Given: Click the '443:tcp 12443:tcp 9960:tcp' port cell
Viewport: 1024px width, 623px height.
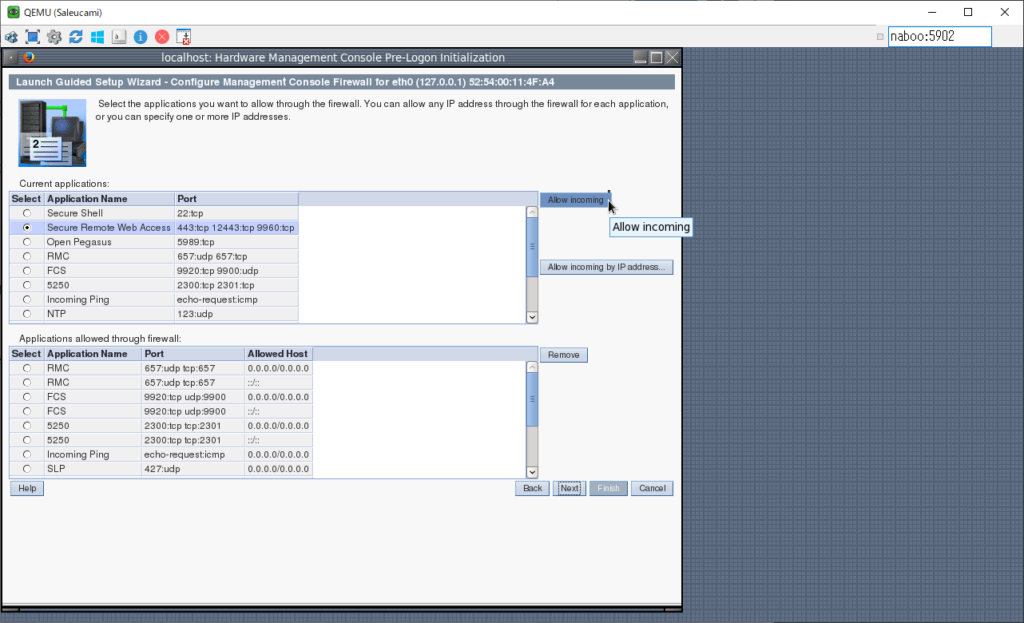Looking at the screenshot, I should [236, 228].
